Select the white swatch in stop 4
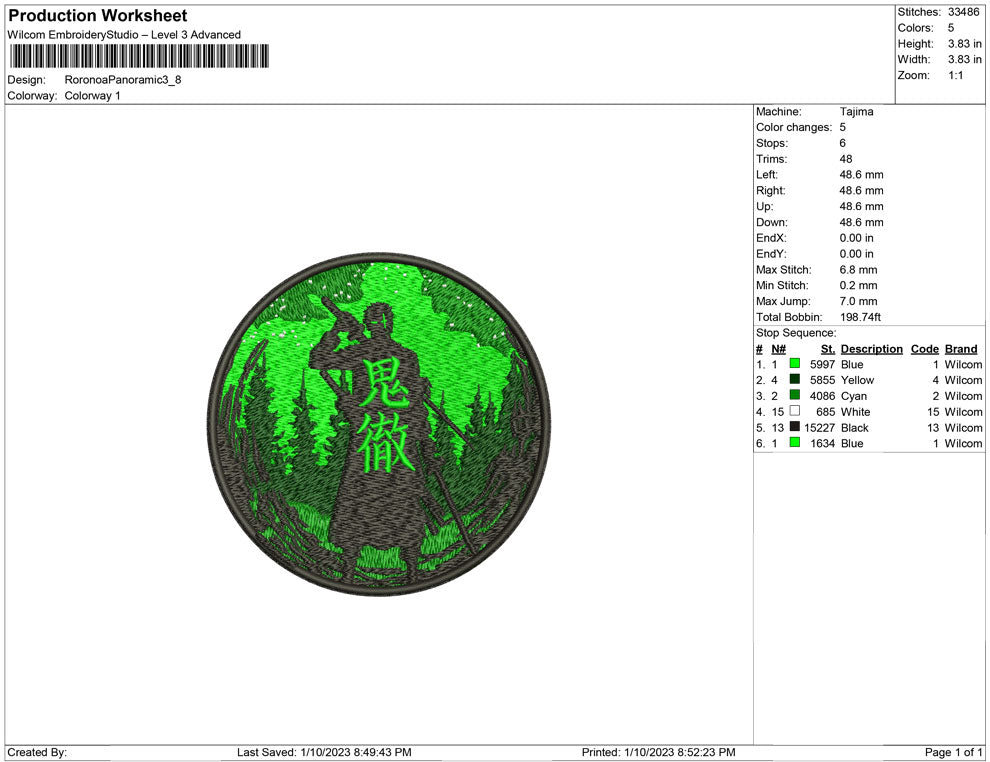The width and height of the screenshot is (990, 762). pos(795,411)
